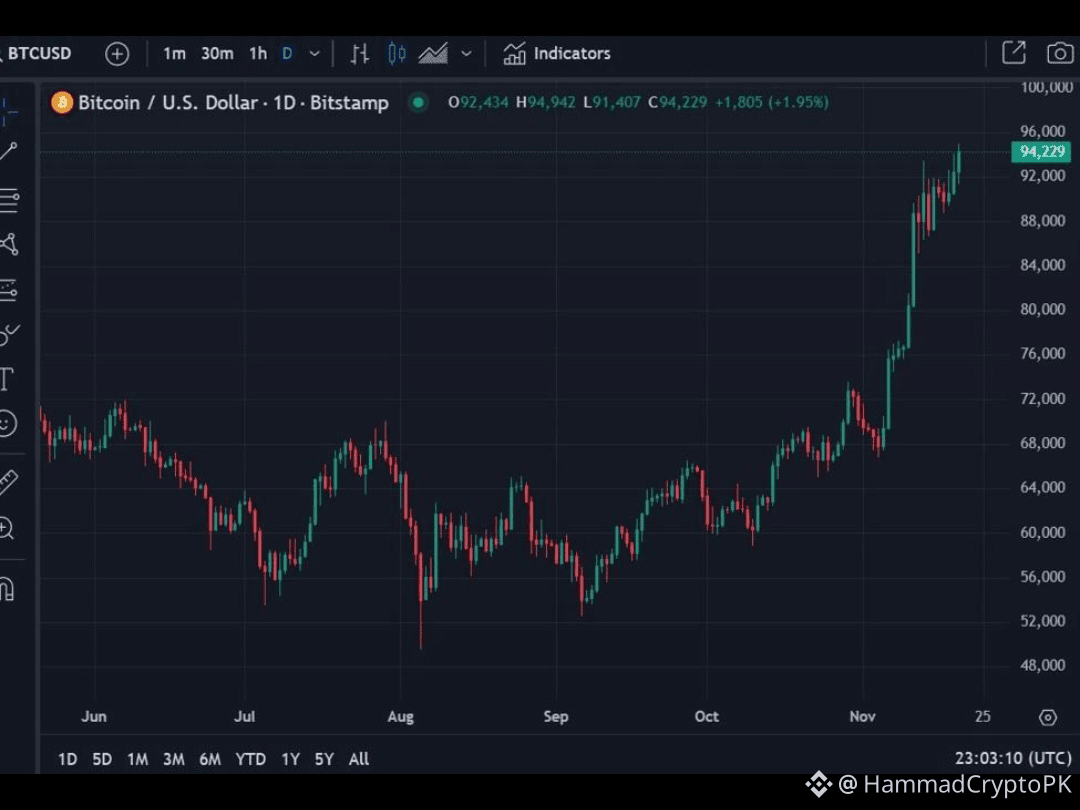
Task: Select the brush drawing tool
Action: coord(9,335)
